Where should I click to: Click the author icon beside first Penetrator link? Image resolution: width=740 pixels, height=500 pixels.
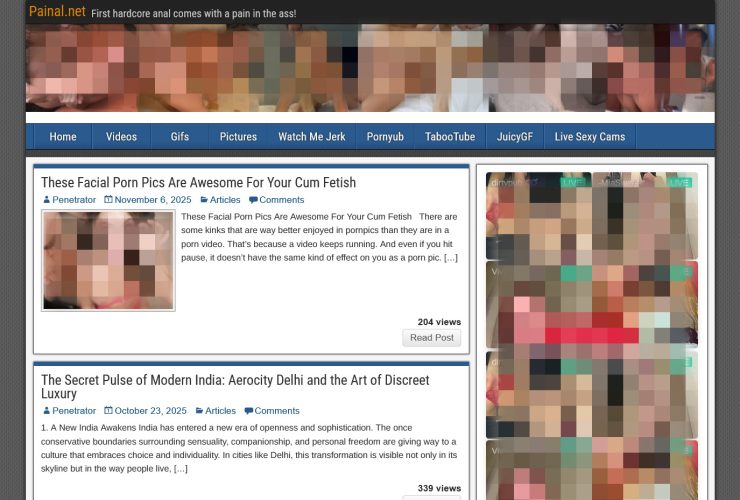tap(46, 200)
